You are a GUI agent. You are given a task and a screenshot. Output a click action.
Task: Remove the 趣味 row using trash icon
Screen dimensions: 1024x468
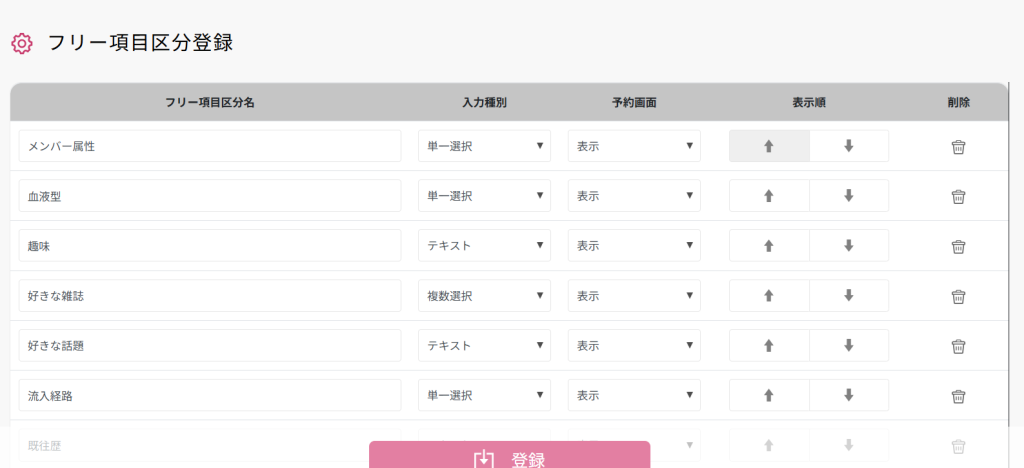tap(958, 246)
